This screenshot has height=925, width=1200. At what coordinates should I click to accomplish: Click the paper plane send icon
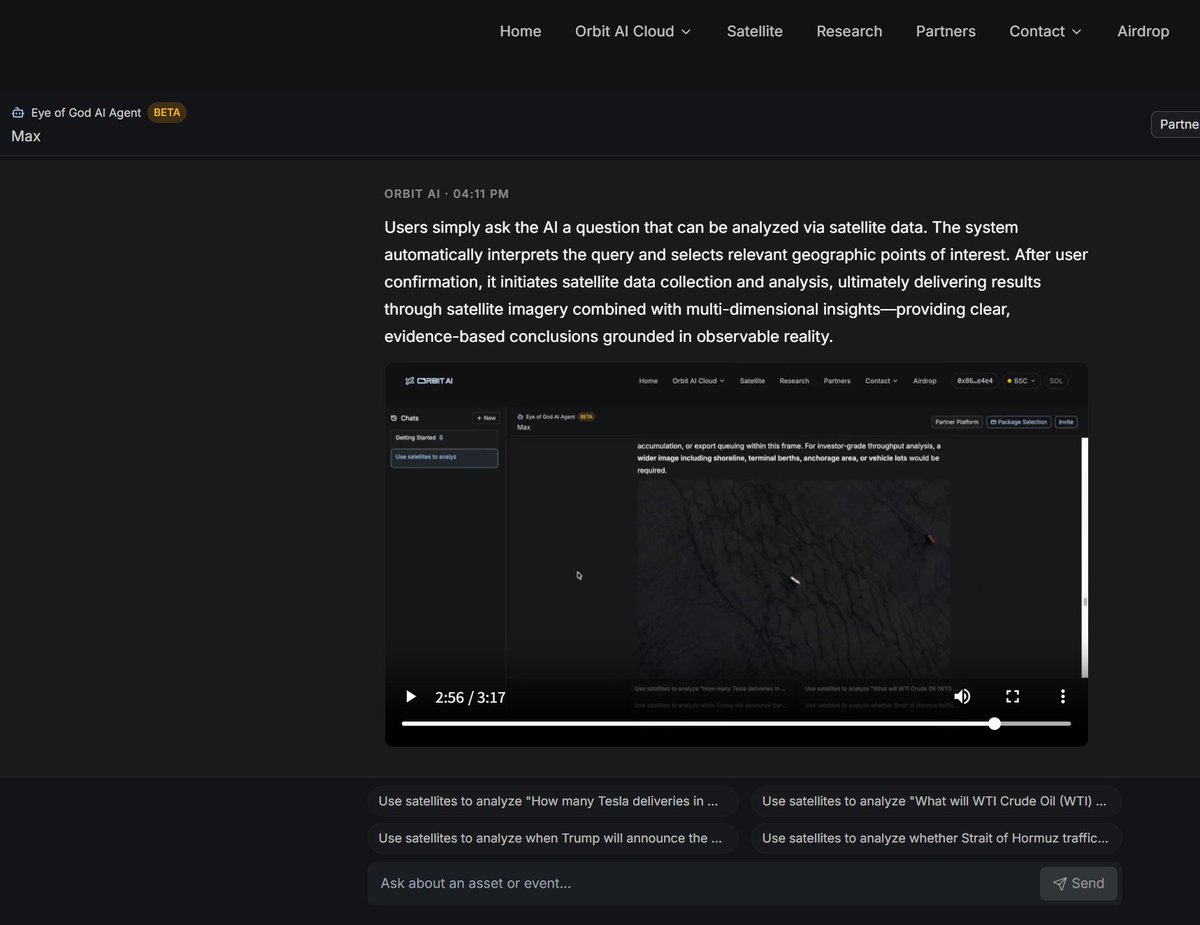pyautogui.click(x=1060, y=883)
